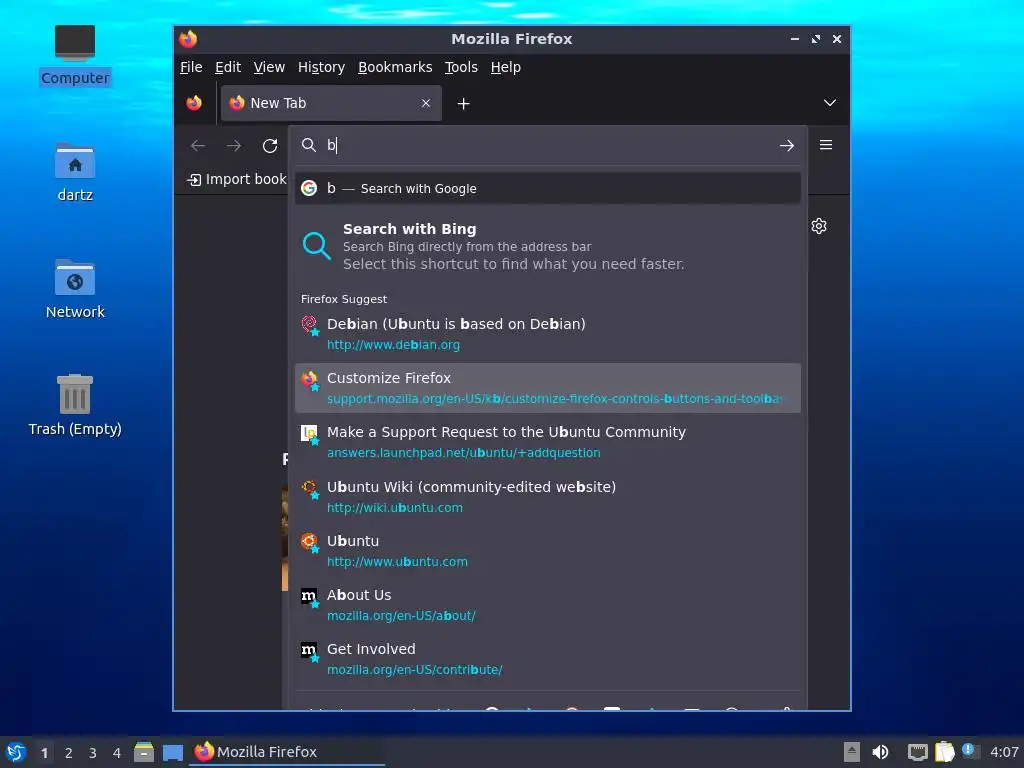The width and height of the screenshot is (1024, 768).
Task: Click the address bar text field
Action: click(549, 145)
